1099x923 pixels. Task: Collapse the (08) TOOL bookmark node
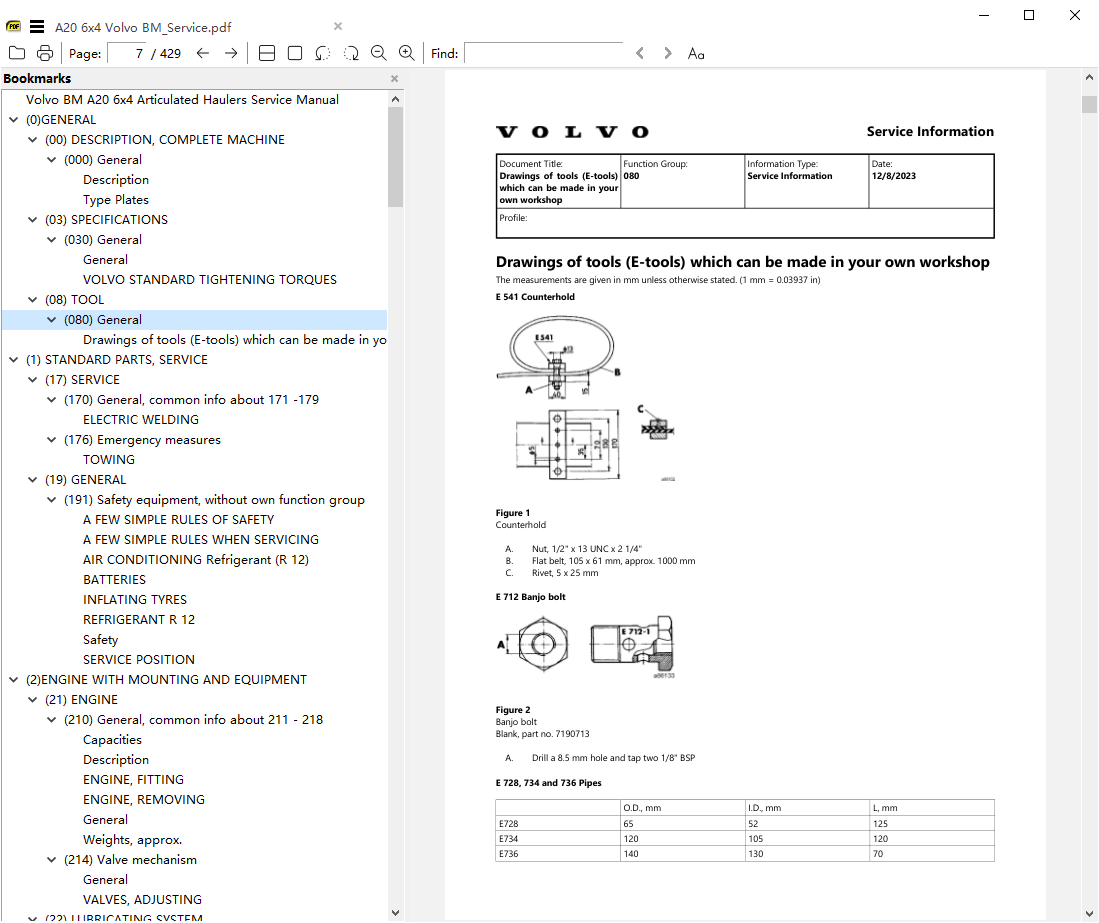pos(32,299)
